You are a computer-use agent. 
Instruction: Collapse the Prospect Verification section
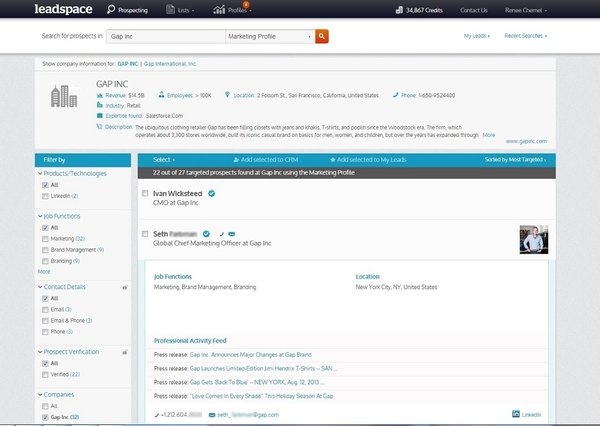coord(40,352)
